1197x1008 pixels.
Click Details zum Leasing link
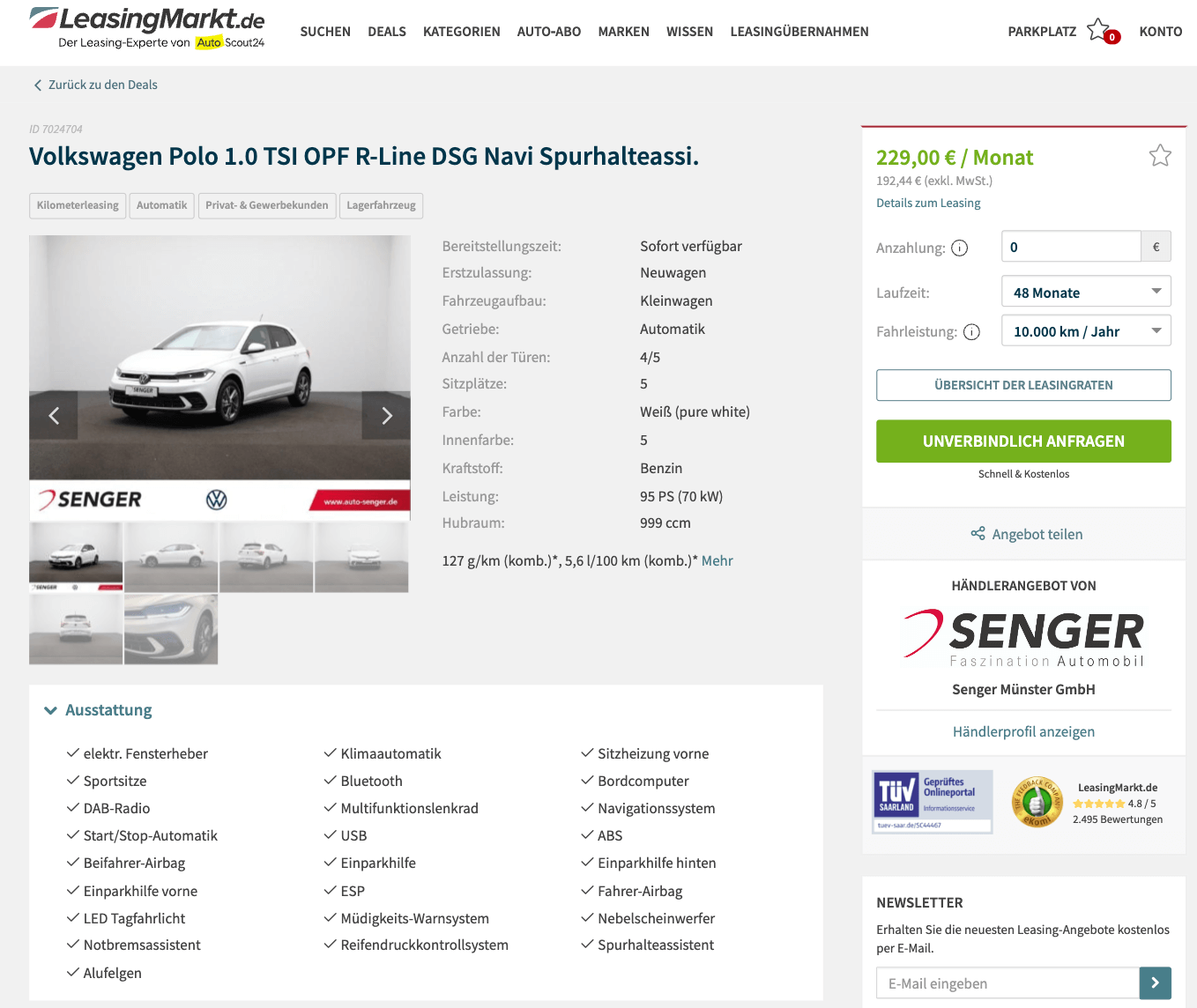928,204
